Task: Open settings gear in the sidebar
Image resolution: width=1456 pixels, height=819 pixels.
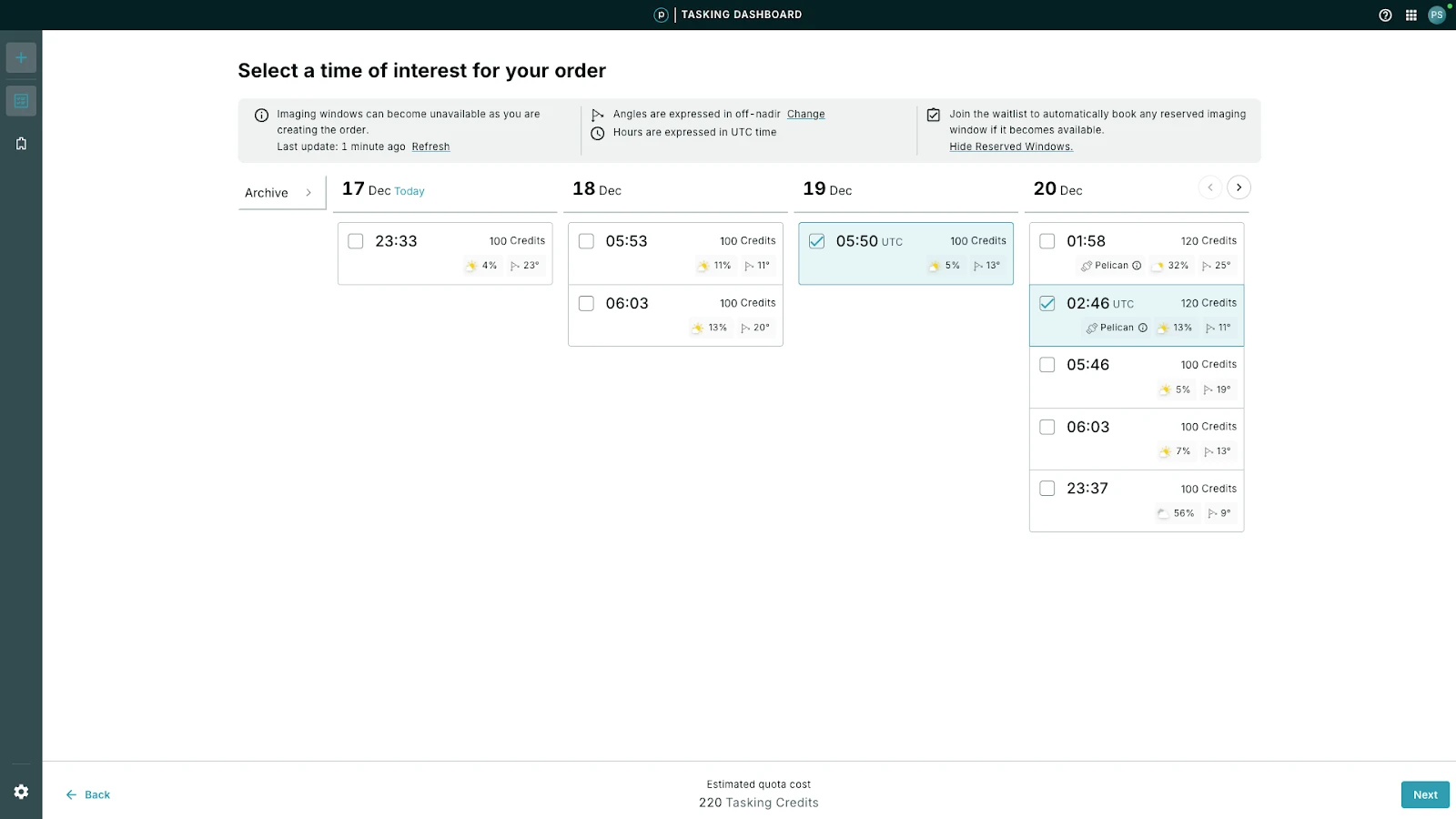Action: 21,792
